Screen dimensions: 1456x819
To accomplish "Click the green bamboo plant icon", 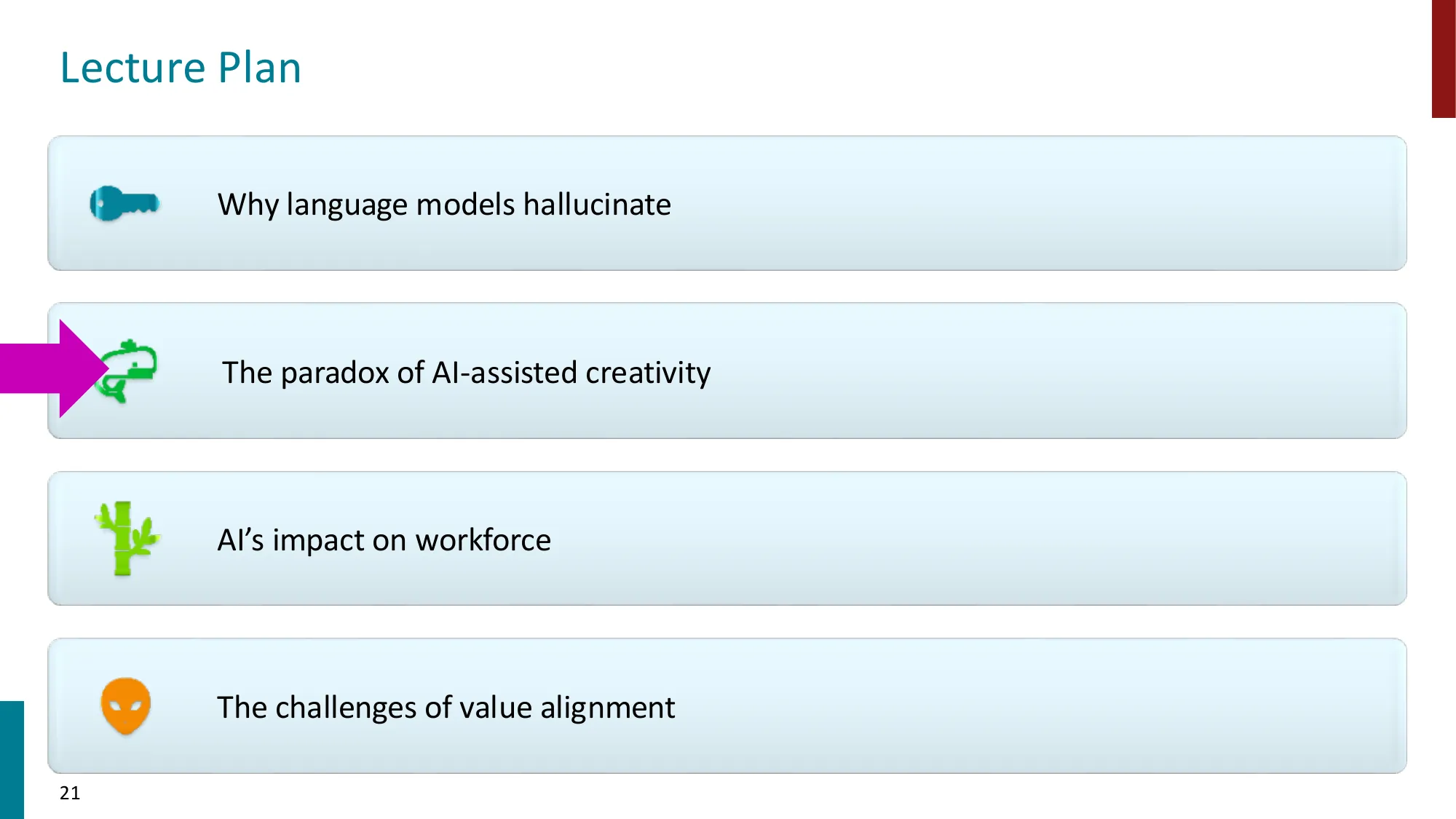I will [x=126, y=539].
